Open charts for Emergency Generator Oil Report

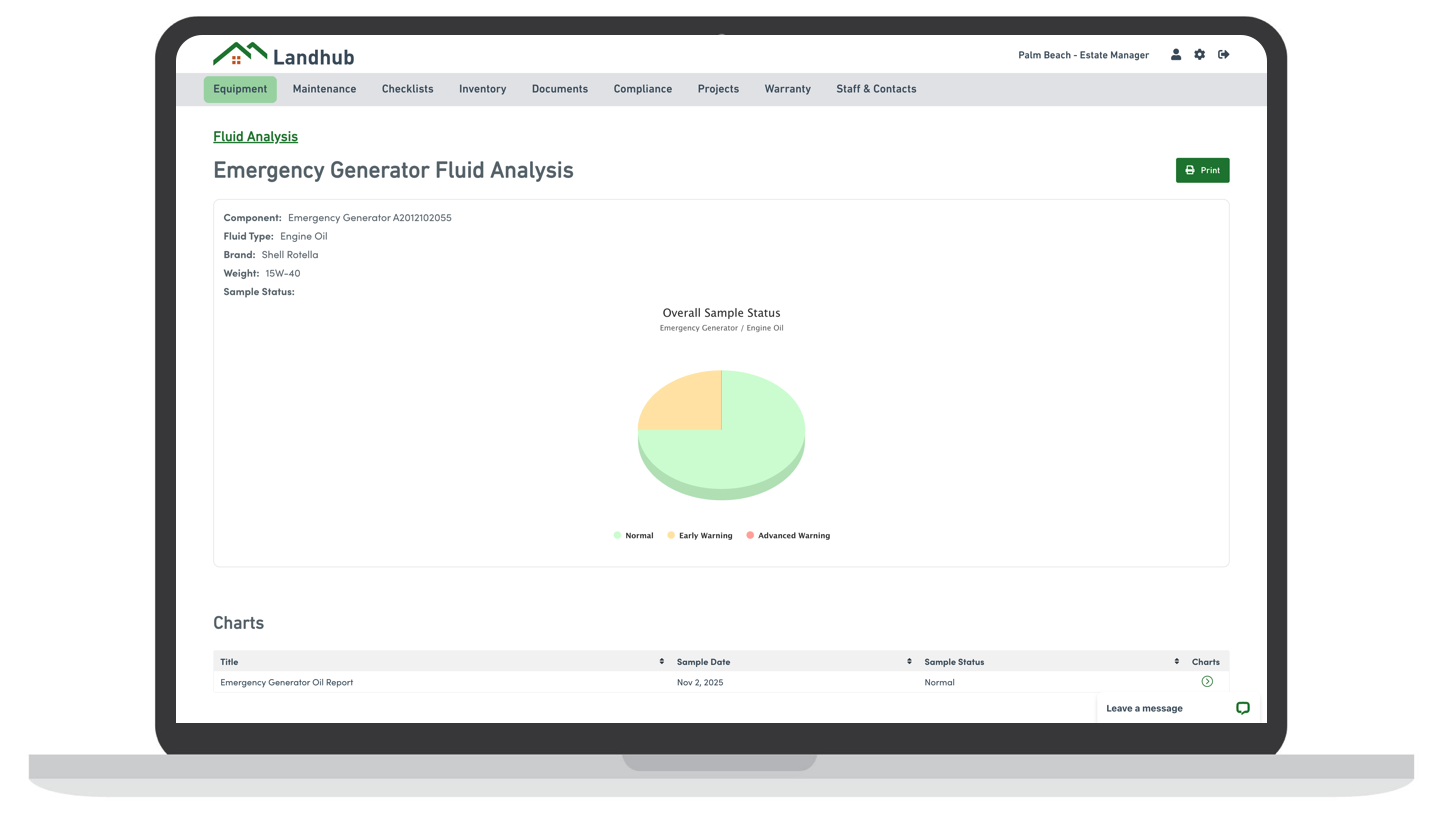1207,682
